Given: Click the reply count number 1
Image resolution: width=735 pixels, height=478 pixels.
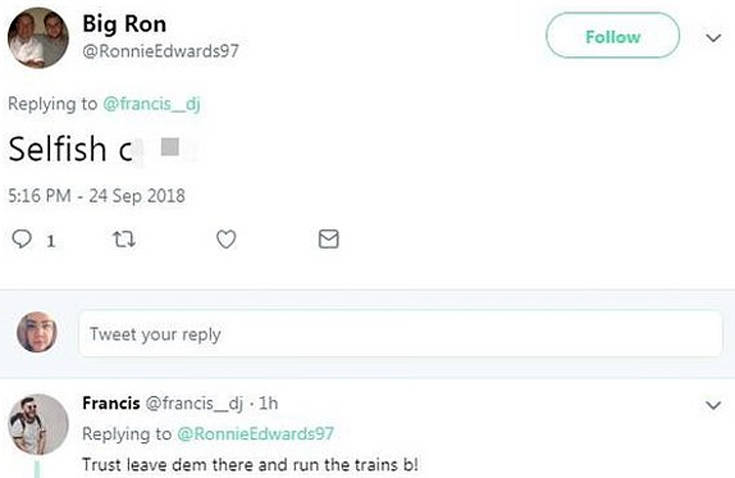Looking at the screenshot, I should [50, 240].
